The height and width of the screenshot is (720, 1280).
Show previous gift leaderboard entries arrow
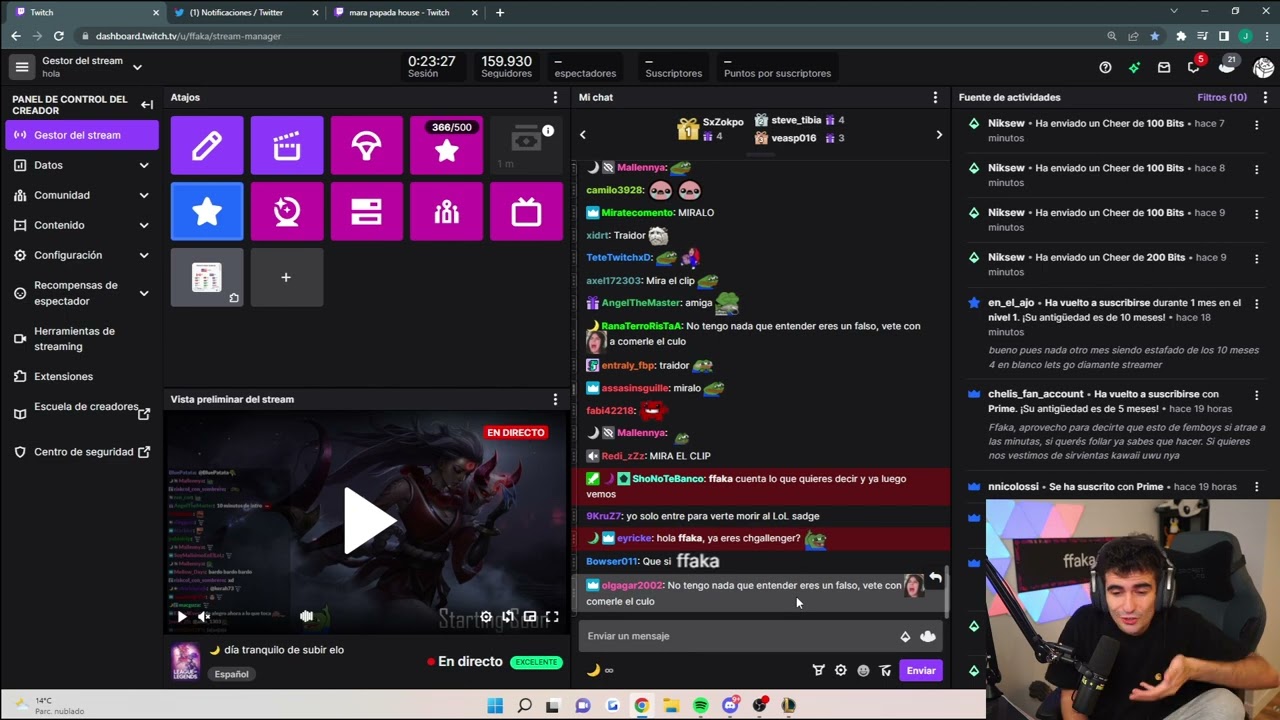583,134
